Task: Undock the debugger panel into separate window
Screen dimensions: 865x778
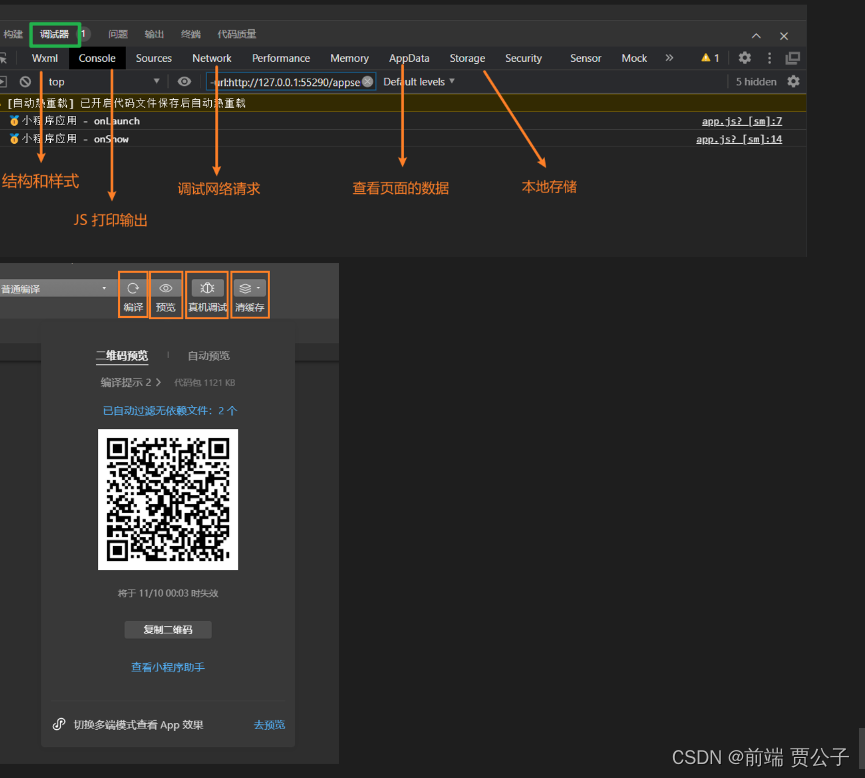Action: 793,58
